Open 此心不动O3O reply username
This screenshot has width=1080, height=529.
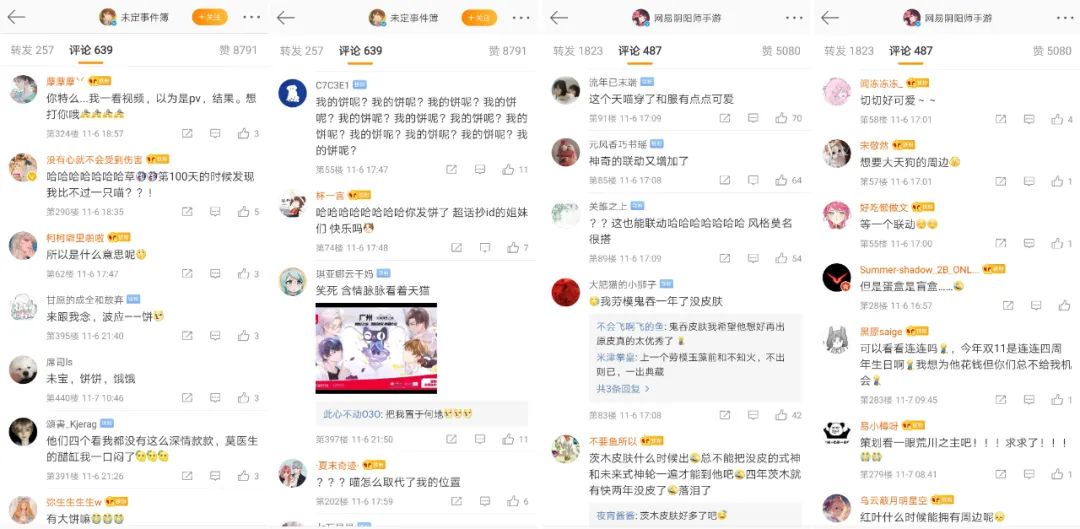point(352,413)
